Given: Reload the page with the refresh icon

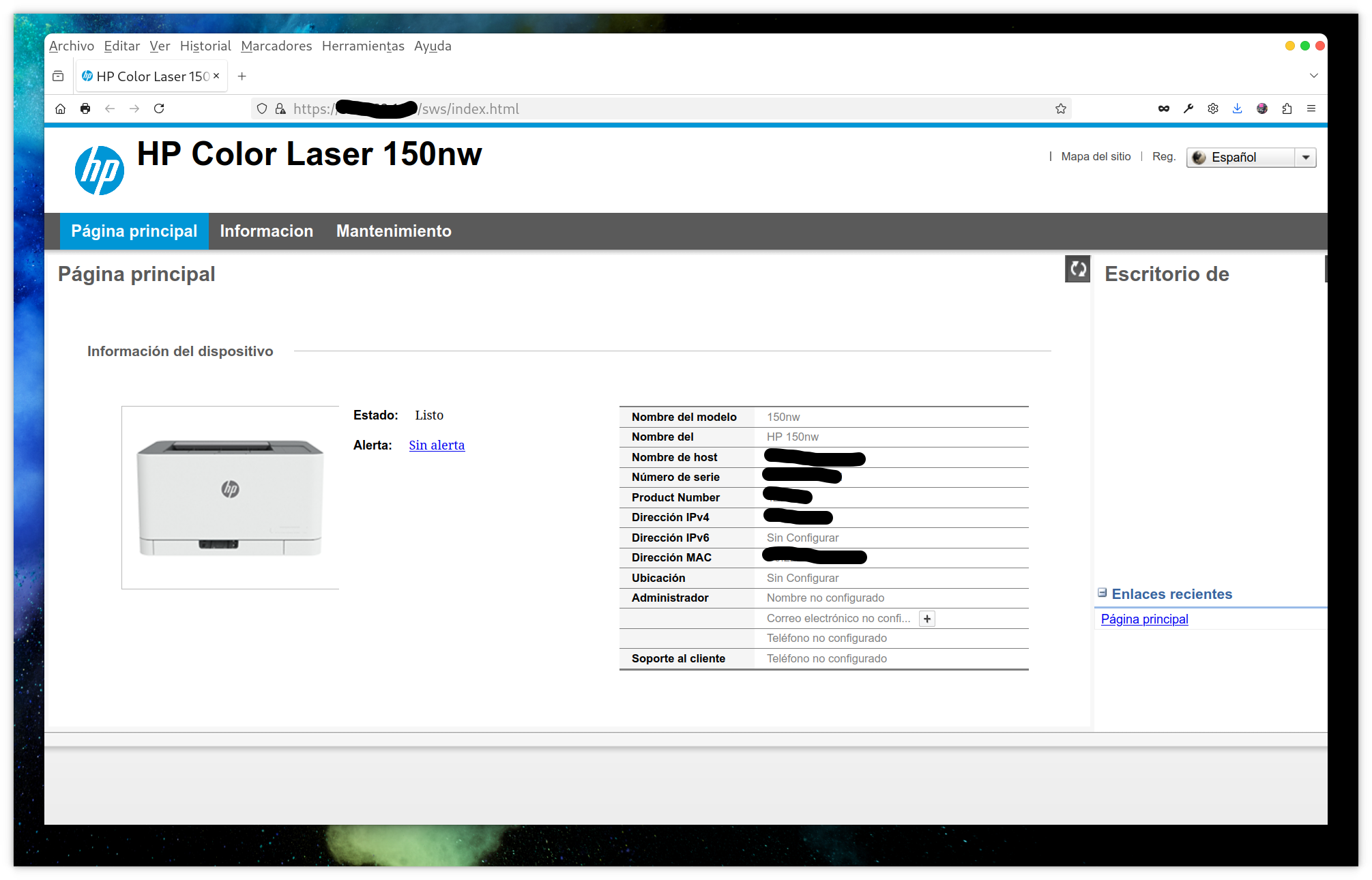Looking at the screenshot, I should (x=159, y=108).
